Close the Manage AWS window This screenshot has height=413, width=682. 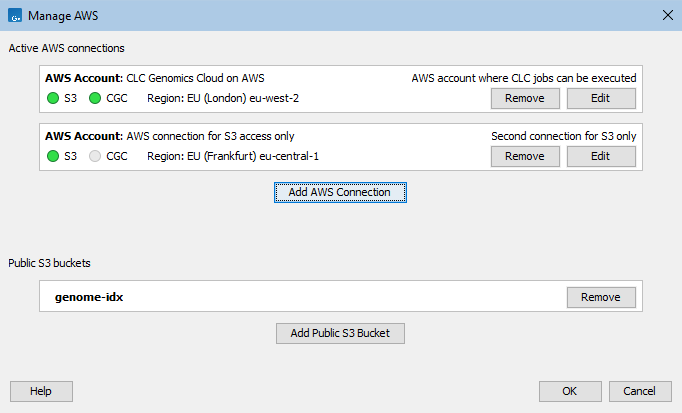click(x=667, y=15)
